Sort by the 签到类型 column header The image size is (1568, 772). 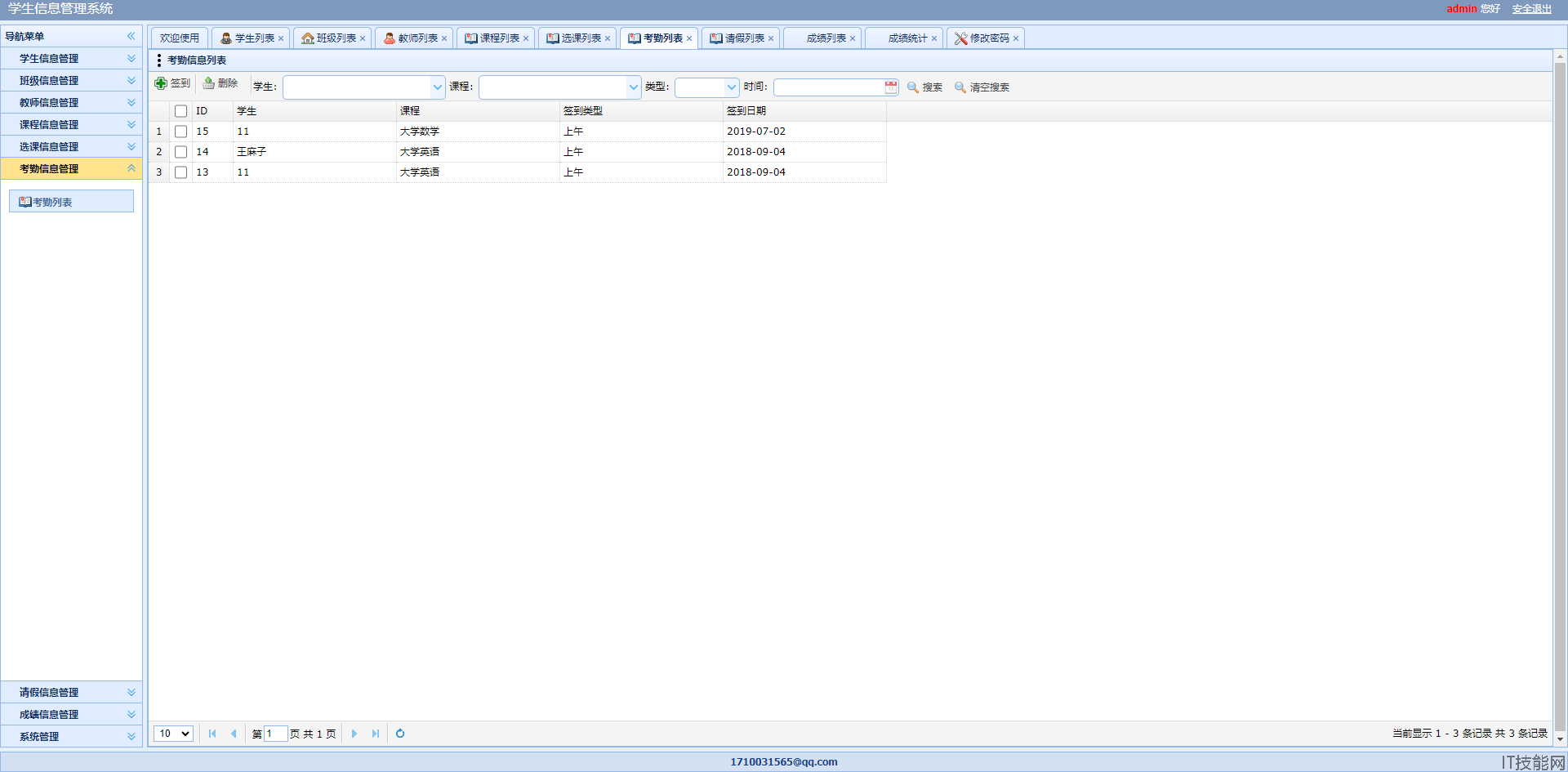pos(641,111)
